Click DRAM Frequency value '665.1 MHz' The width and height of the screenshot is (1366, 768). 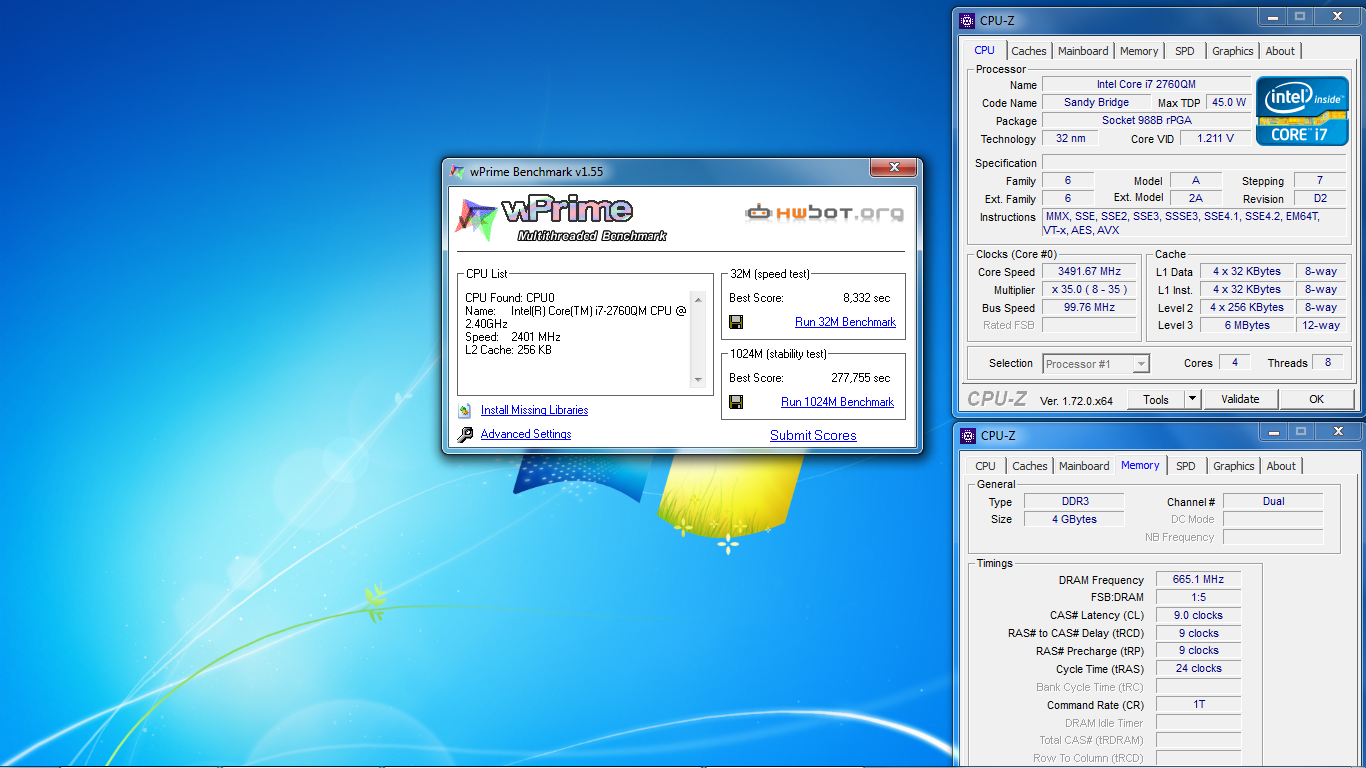coord(1199,580)
